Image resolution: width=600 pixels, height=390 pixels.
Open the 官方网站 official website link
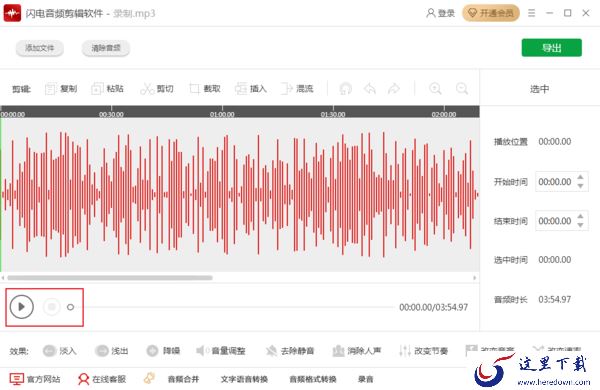35,379
